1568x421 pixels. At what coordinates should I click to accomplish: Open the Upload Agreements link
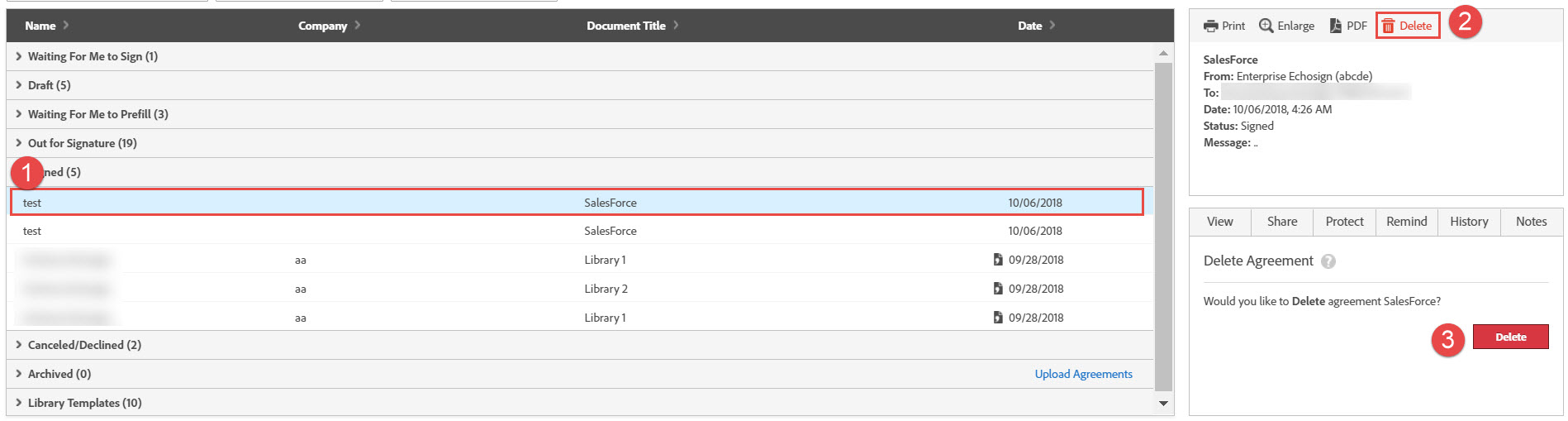(x=1083, y=374)
